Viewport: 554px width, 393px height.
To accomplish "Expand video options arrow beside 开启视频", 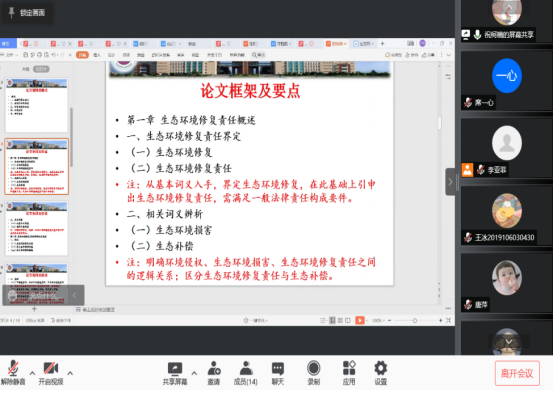I will [70, 373].
